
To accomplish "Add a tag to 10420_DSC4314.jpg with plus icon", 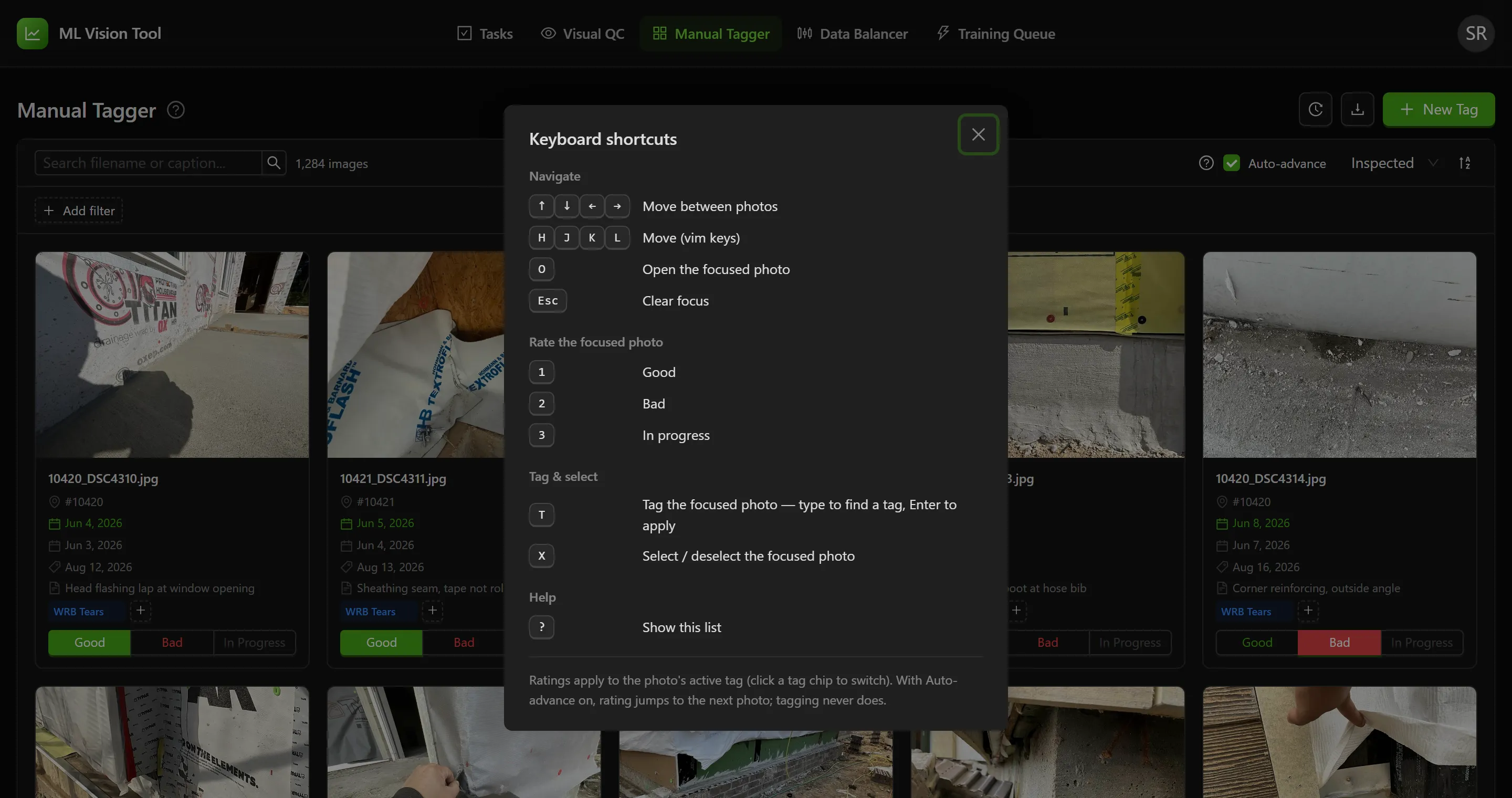I will coord(1308,611).
